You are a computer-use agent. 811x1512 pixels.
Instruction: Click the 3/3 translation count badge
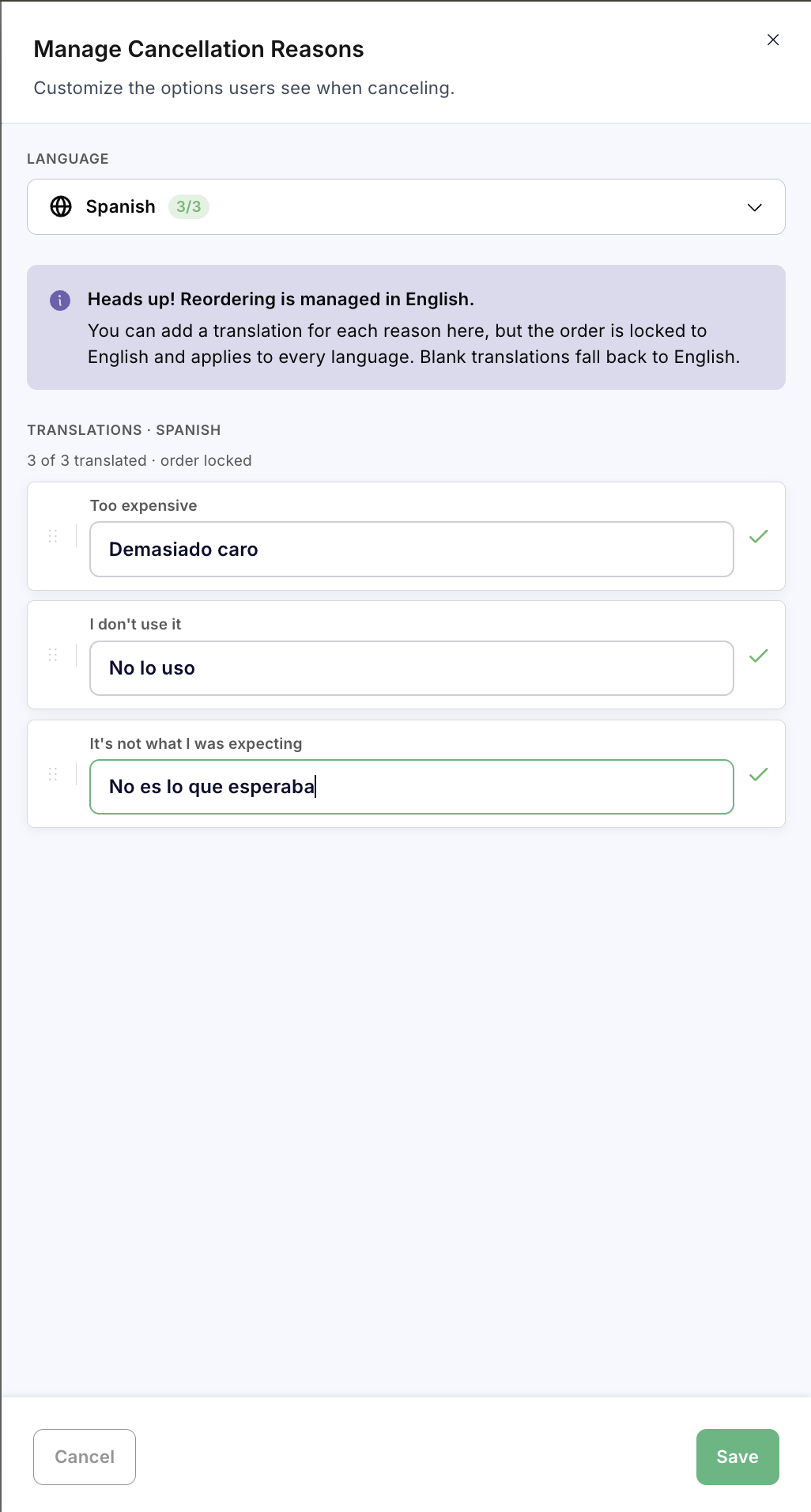(189, 206)
